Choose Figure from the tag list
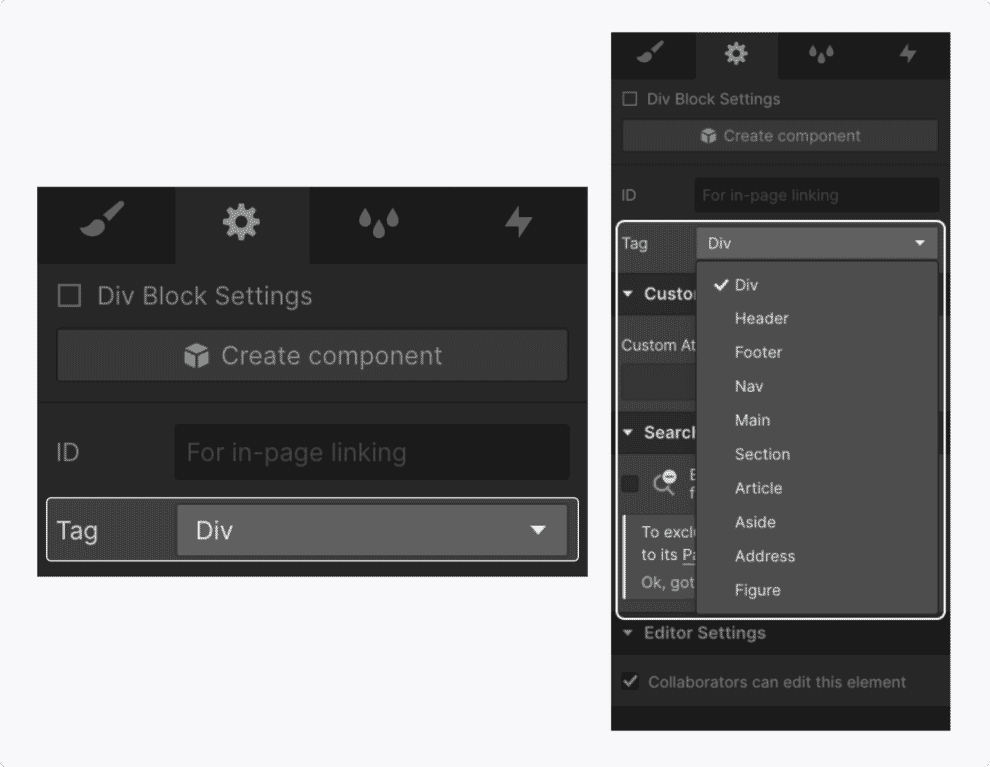This screenshot has width=990, height=767. 758,590
